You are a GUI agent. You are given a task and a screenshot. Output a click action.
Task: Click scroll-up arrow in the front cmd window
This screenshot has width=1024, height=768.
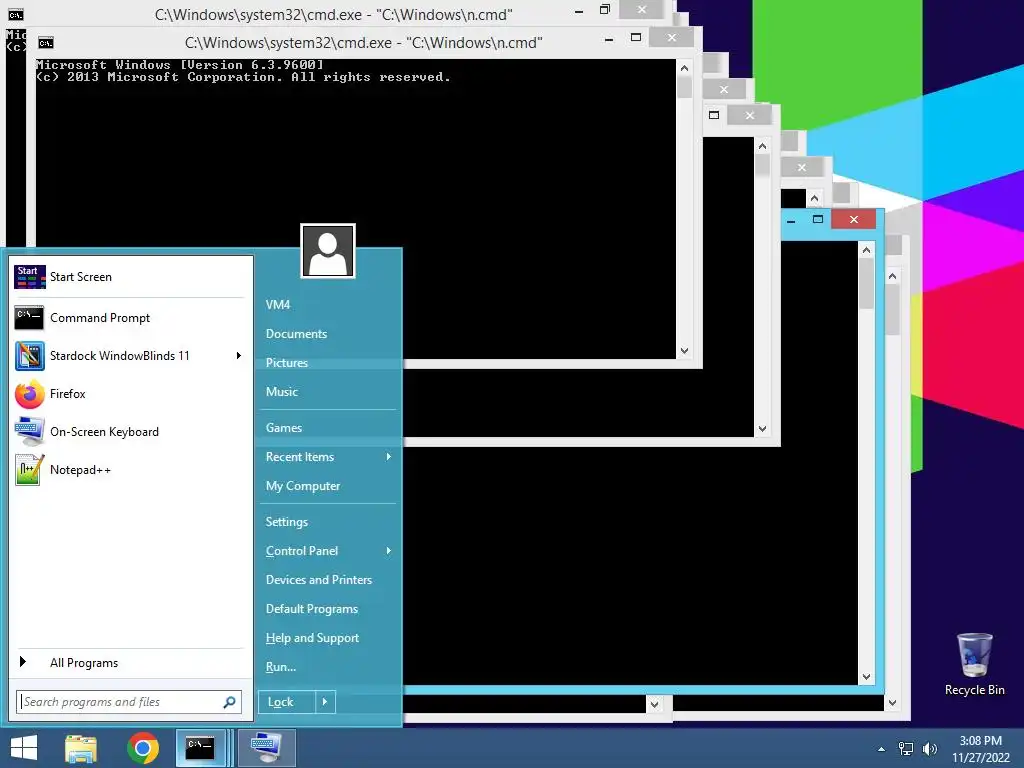coord(684,68)
